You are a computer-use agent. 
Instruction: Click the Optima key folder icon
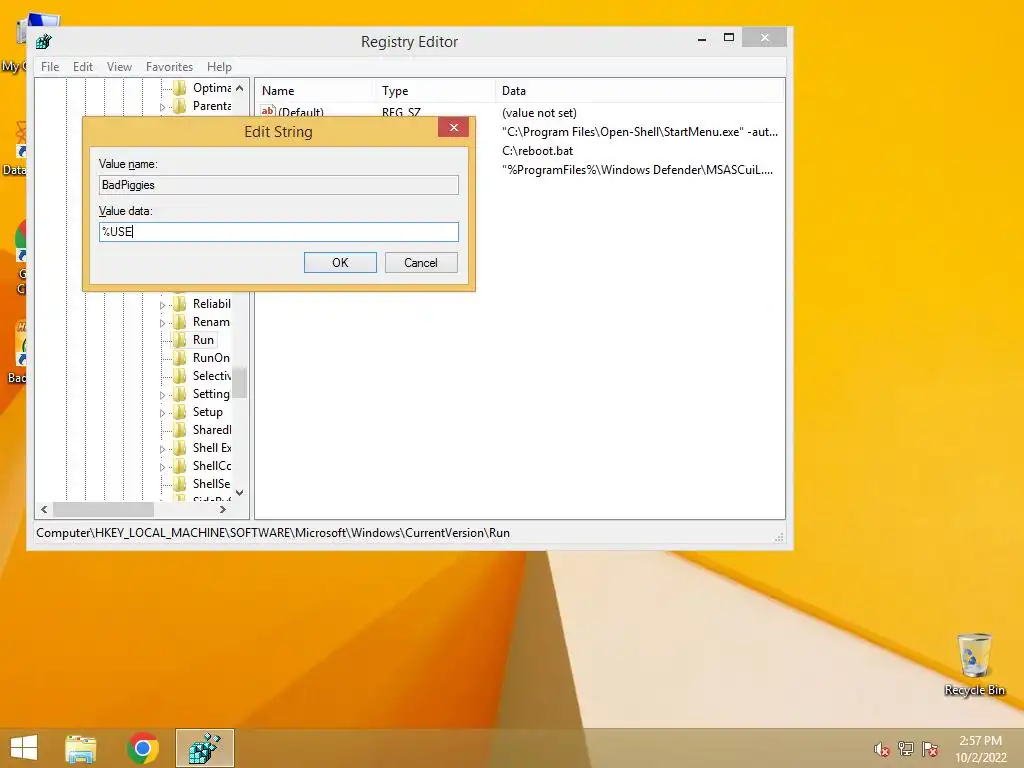[180, 88]
